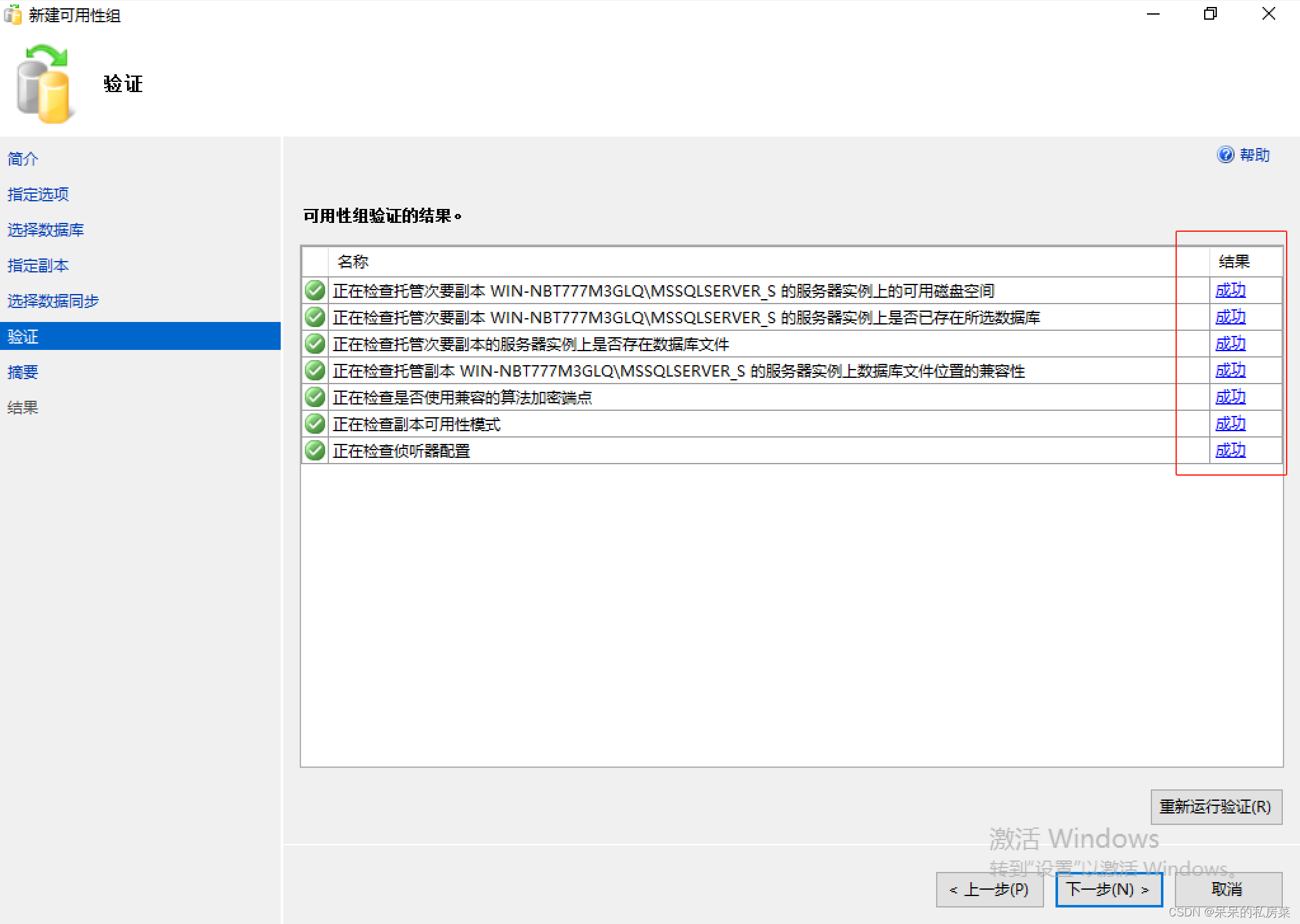
Task: Go to the 摘要 wizard page
Action: click(x=23, y=372)
